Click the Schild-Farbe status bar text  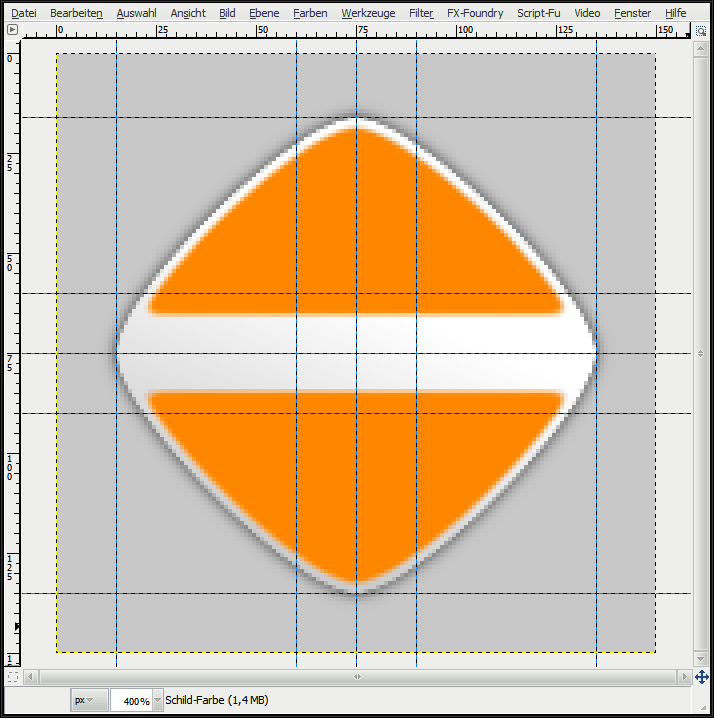pyautogui.click(x=217, y=700)
